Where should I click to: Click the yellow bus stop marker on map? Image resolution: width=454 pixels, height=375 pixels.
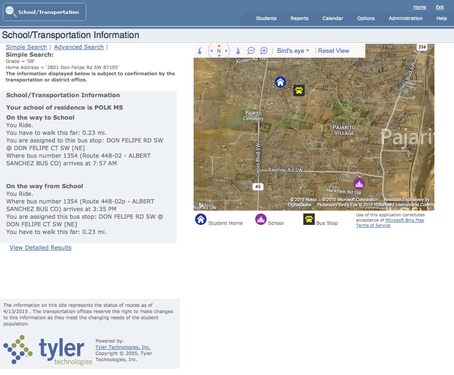click(x=299, y=90)
